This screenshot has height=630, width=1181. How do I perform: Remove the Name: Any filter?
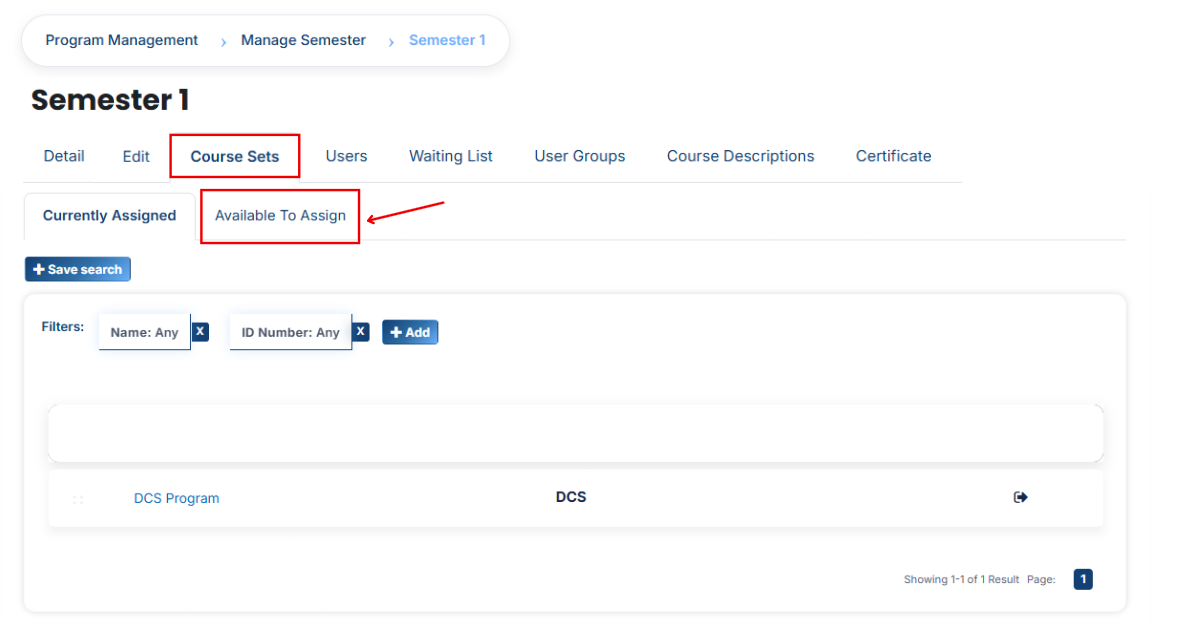click(200, 332)
